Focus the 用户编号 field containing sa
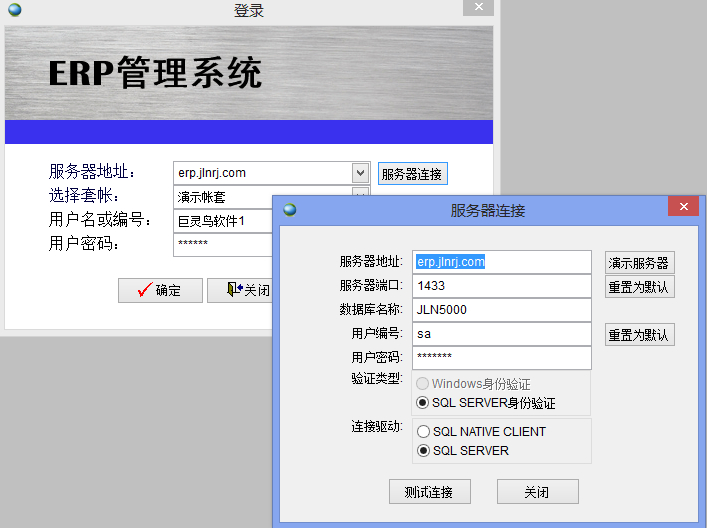This screenshot has height=528, width=707. point(501,334)
